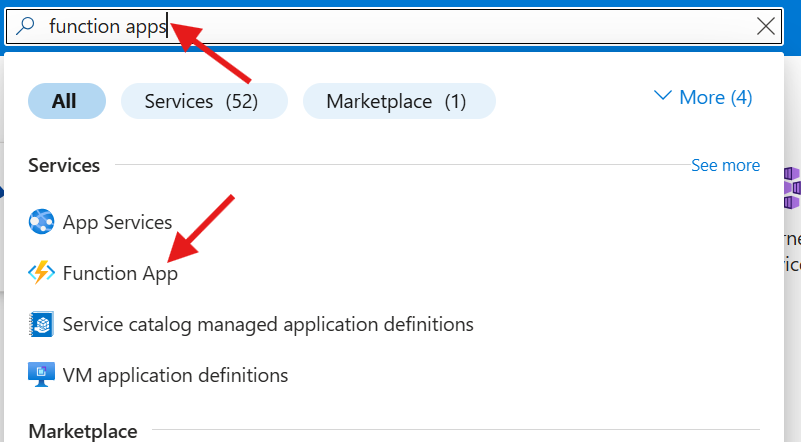Select the All filter pill
The height and width of the screenshot is (442, 801).
(x=66, y=101)
